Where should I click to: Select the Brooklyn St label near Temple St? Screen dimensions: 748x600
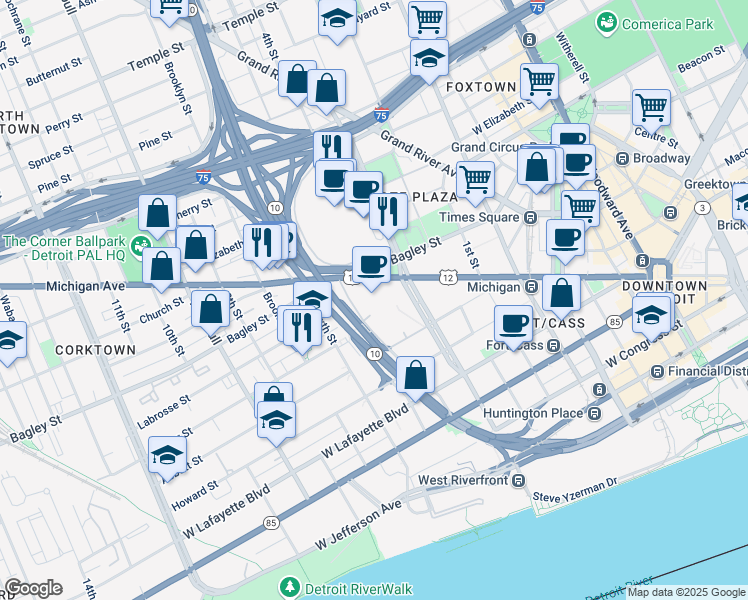[177, 88]
